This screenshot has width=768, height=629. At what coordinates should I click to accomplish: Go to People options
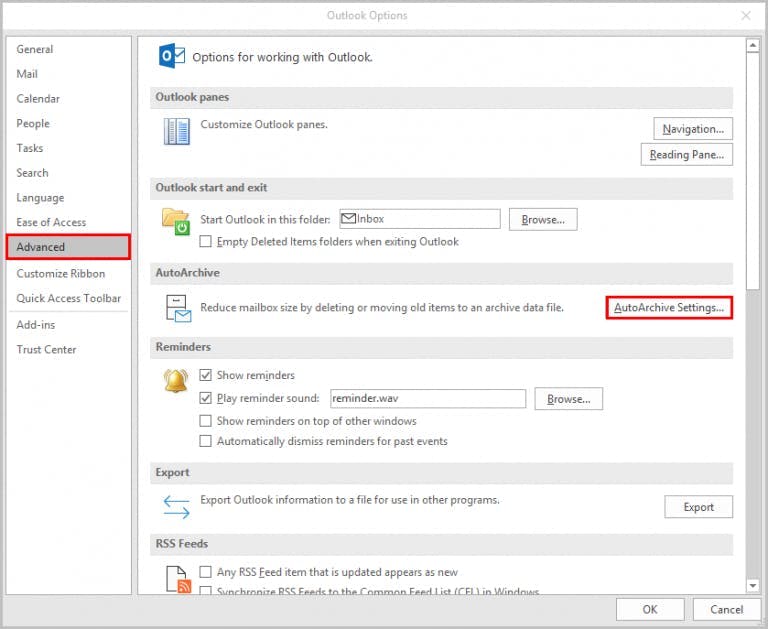tap(69, 123)
